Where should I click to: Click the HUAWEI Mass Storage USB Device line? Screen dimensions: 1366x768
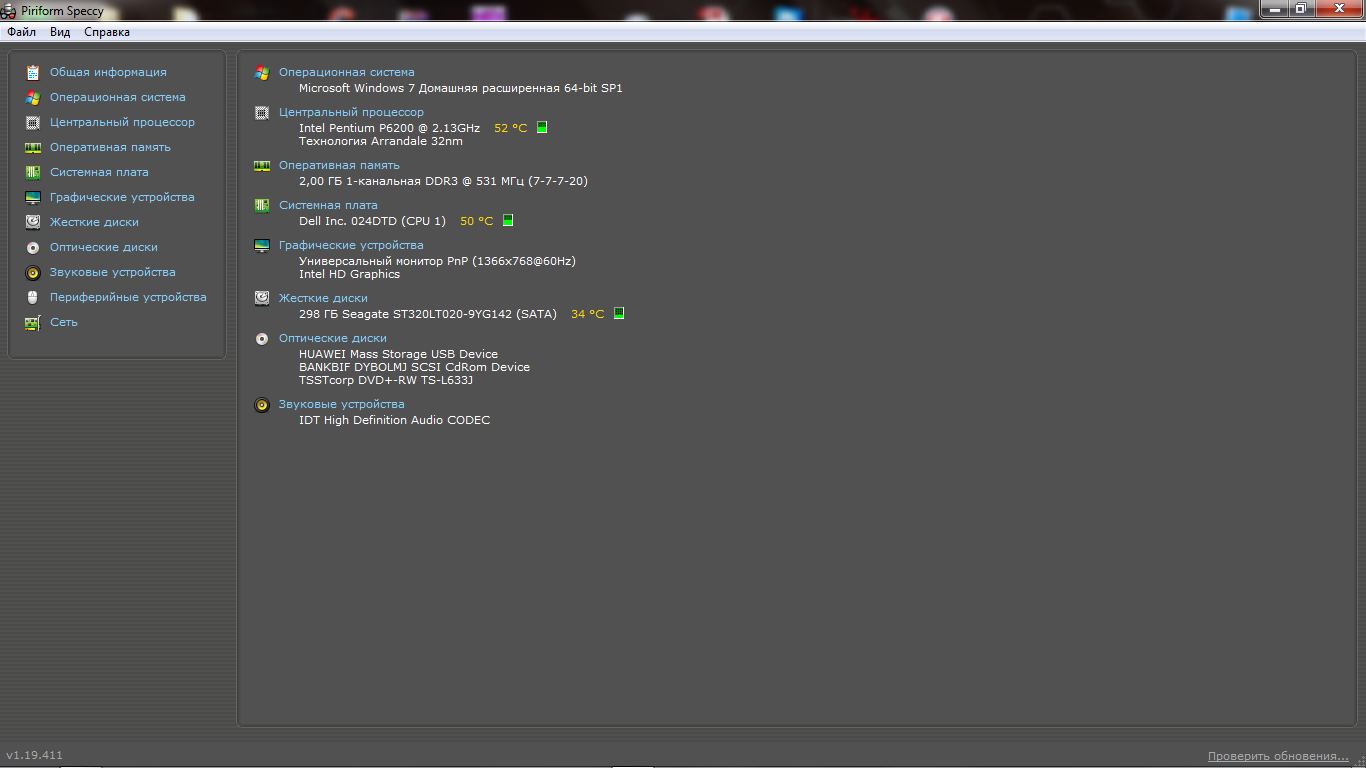tap(398, 354)
